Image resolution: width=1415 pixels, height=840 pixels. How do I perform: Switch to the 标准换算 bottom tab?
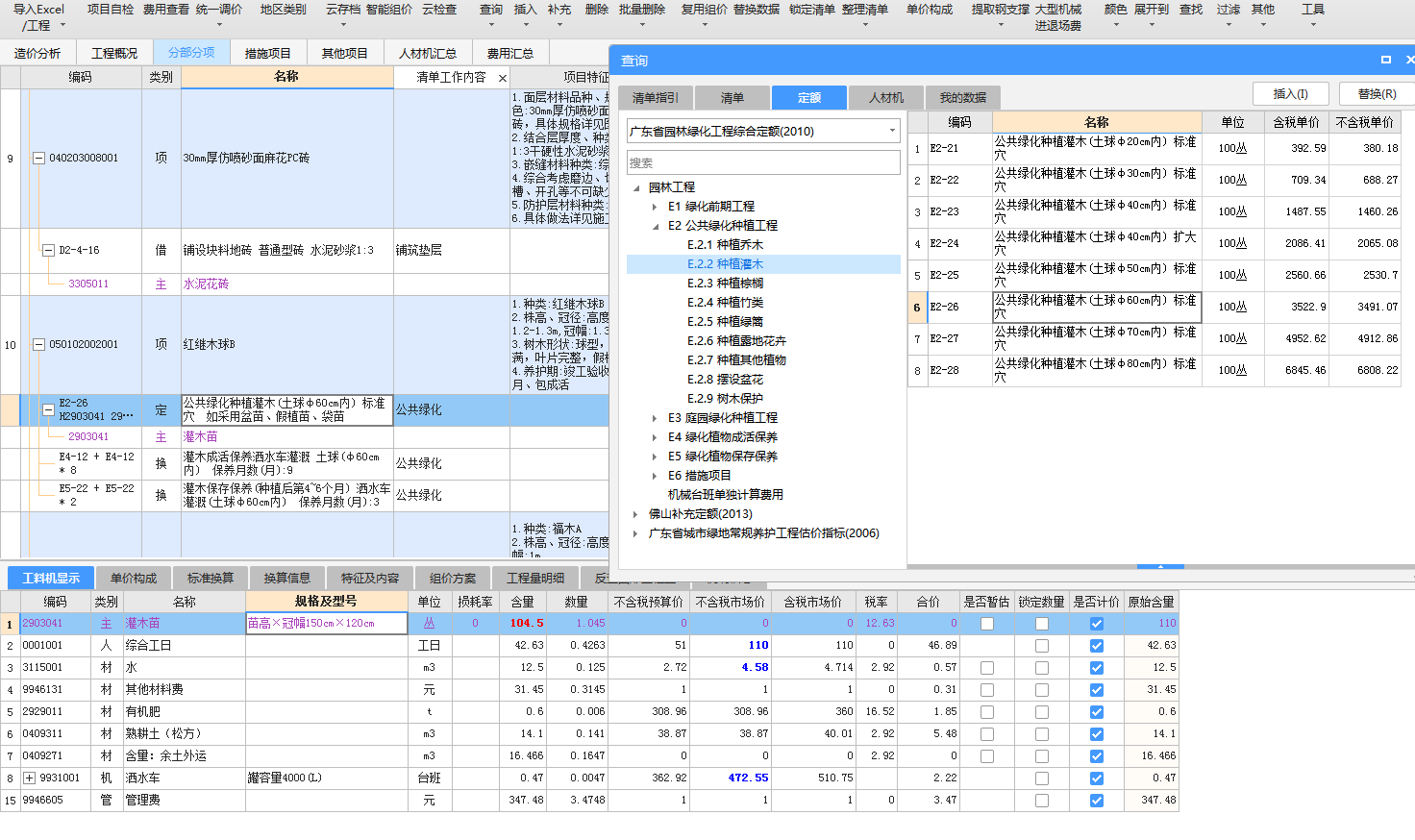(211, 578)
